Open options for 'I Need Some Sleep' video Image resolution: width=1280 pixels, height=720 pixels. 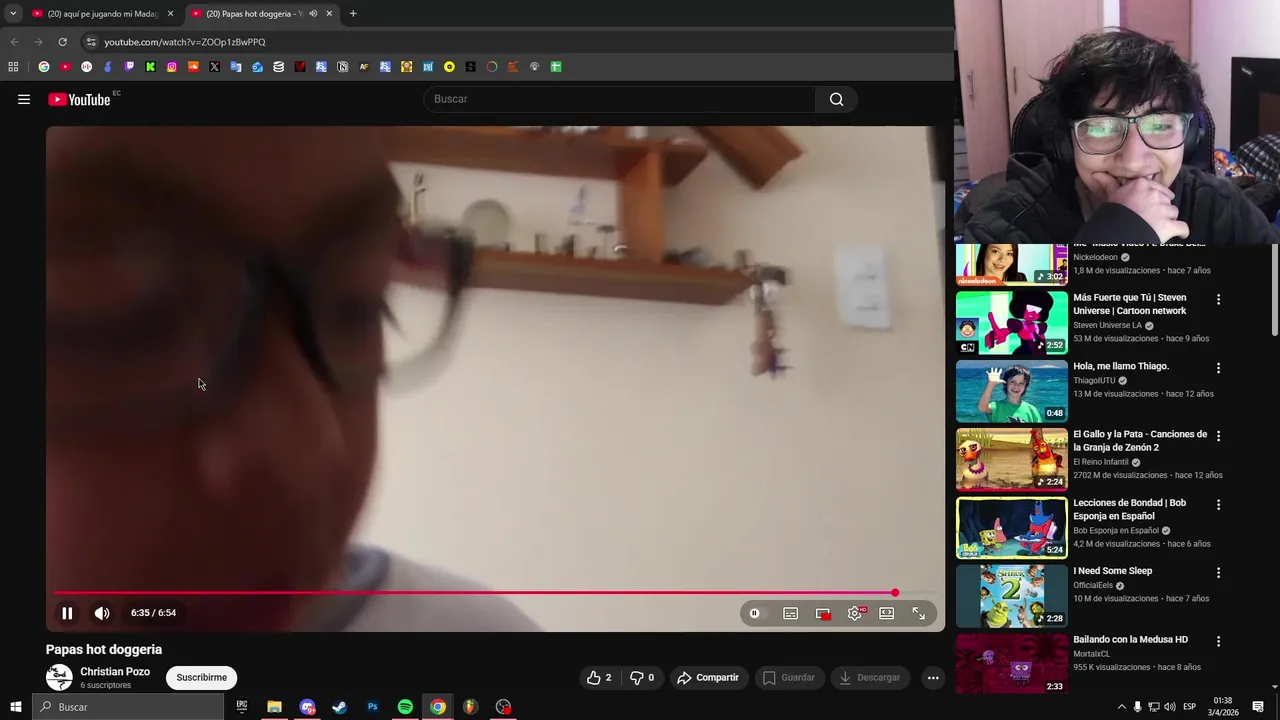coord(1218,573)
